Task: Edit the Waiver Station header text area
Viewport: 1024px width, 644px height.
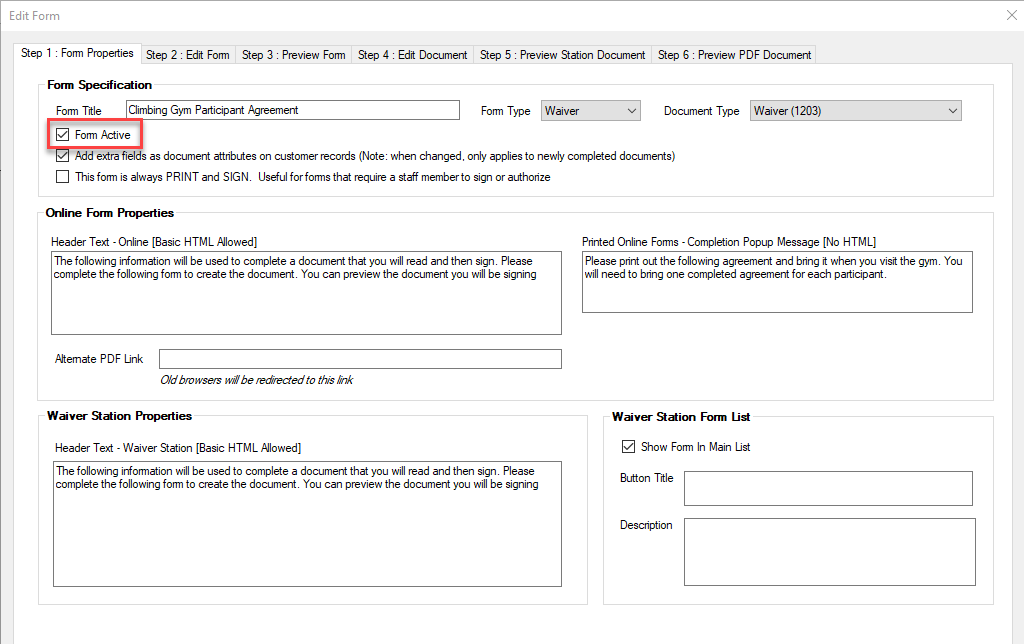Action: click(x=308, y=524)
